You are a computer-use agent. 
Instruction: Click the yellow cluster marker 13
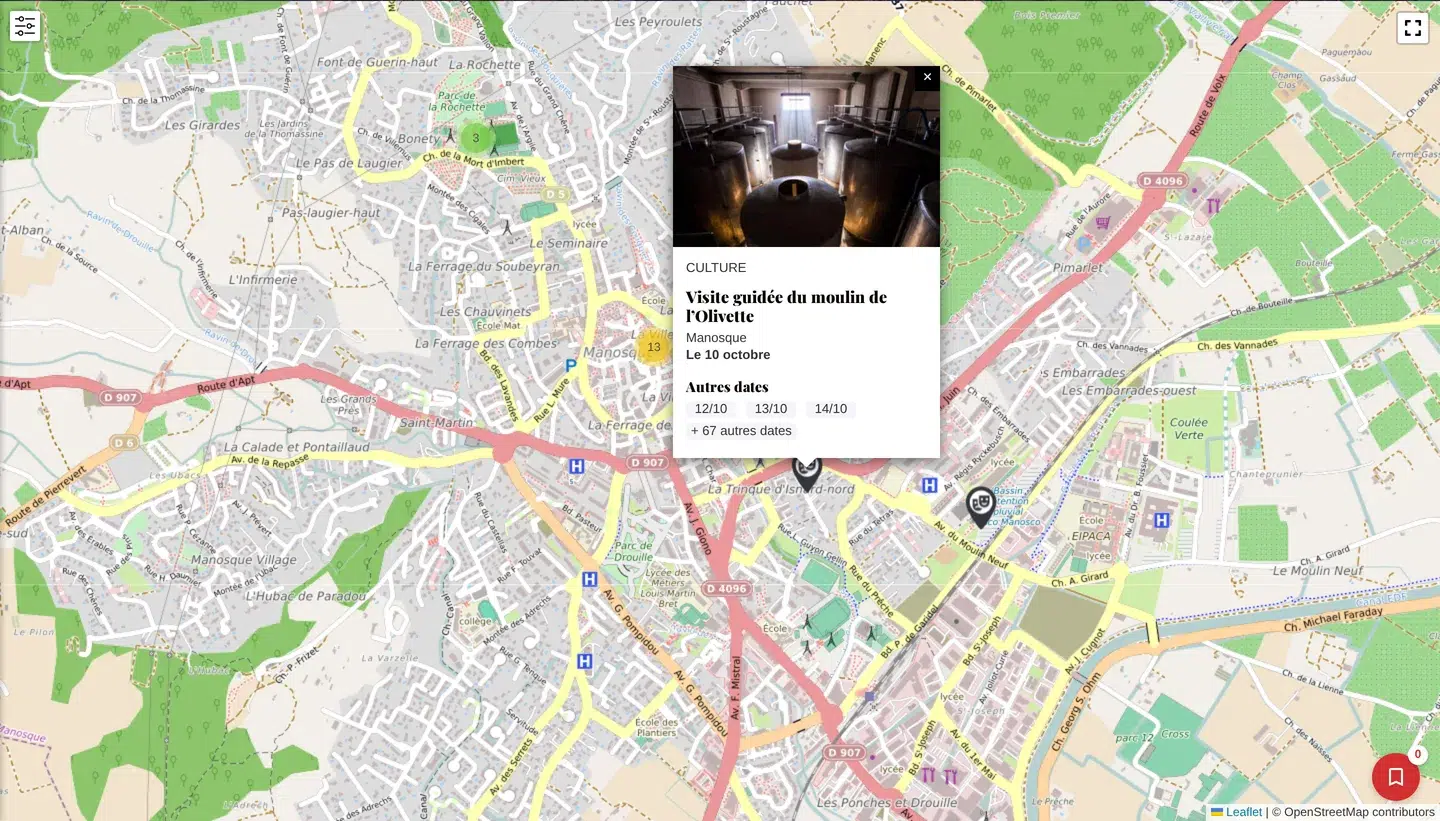[x=654, y=347]
